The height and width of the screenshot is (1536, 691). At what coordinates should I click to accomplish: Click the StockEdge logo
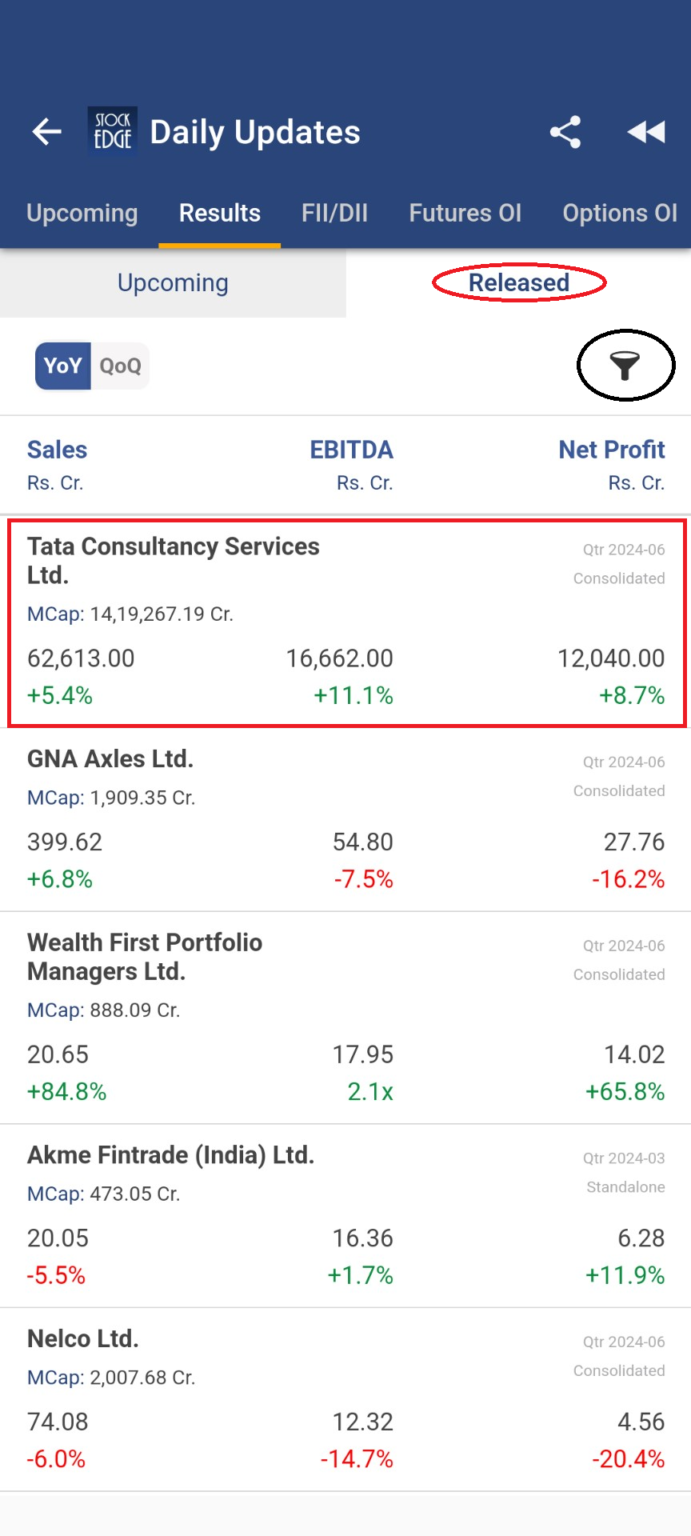coord(112,131)
